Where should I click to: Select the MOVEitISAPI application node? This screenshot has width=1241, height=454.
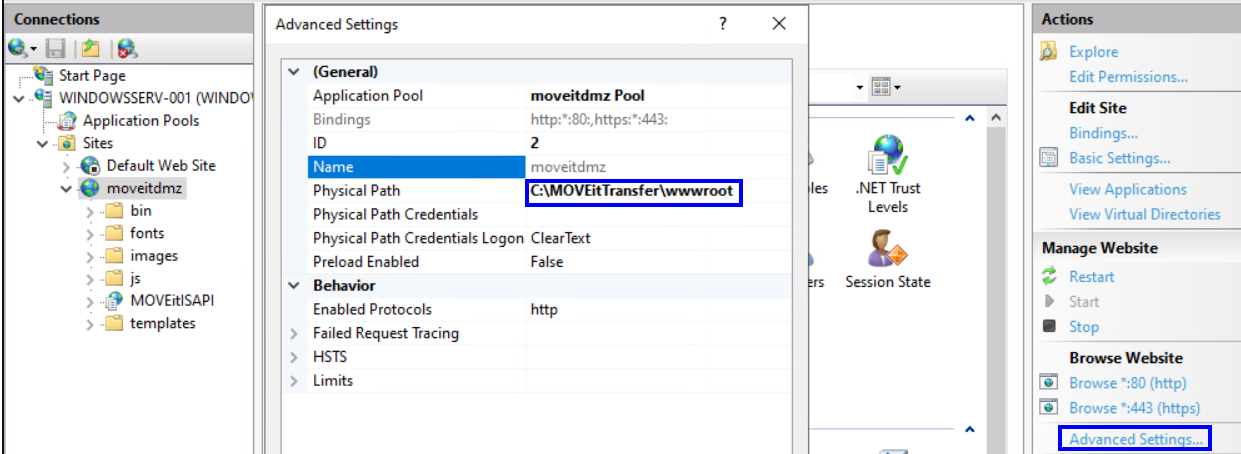(171, 300)
